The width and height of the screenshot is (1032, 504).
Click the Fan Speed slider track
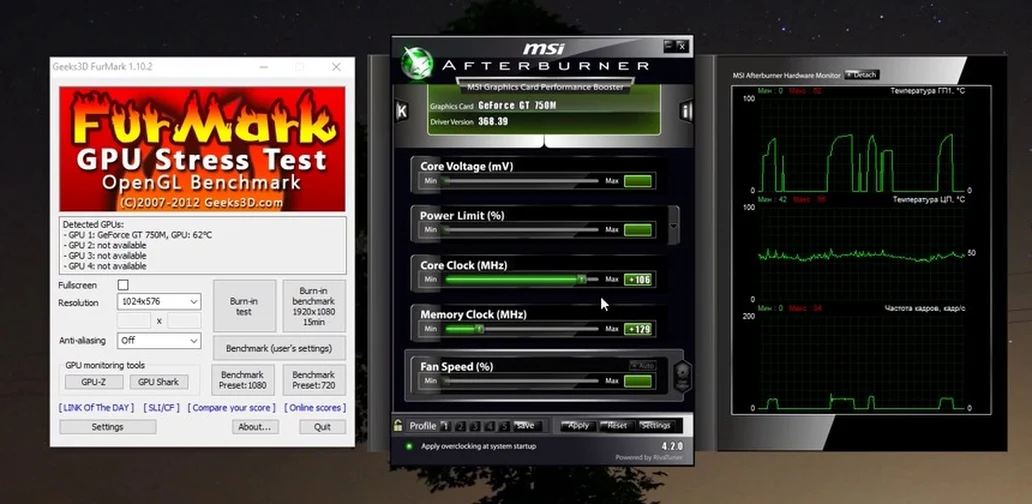click(x=521, y=380)
